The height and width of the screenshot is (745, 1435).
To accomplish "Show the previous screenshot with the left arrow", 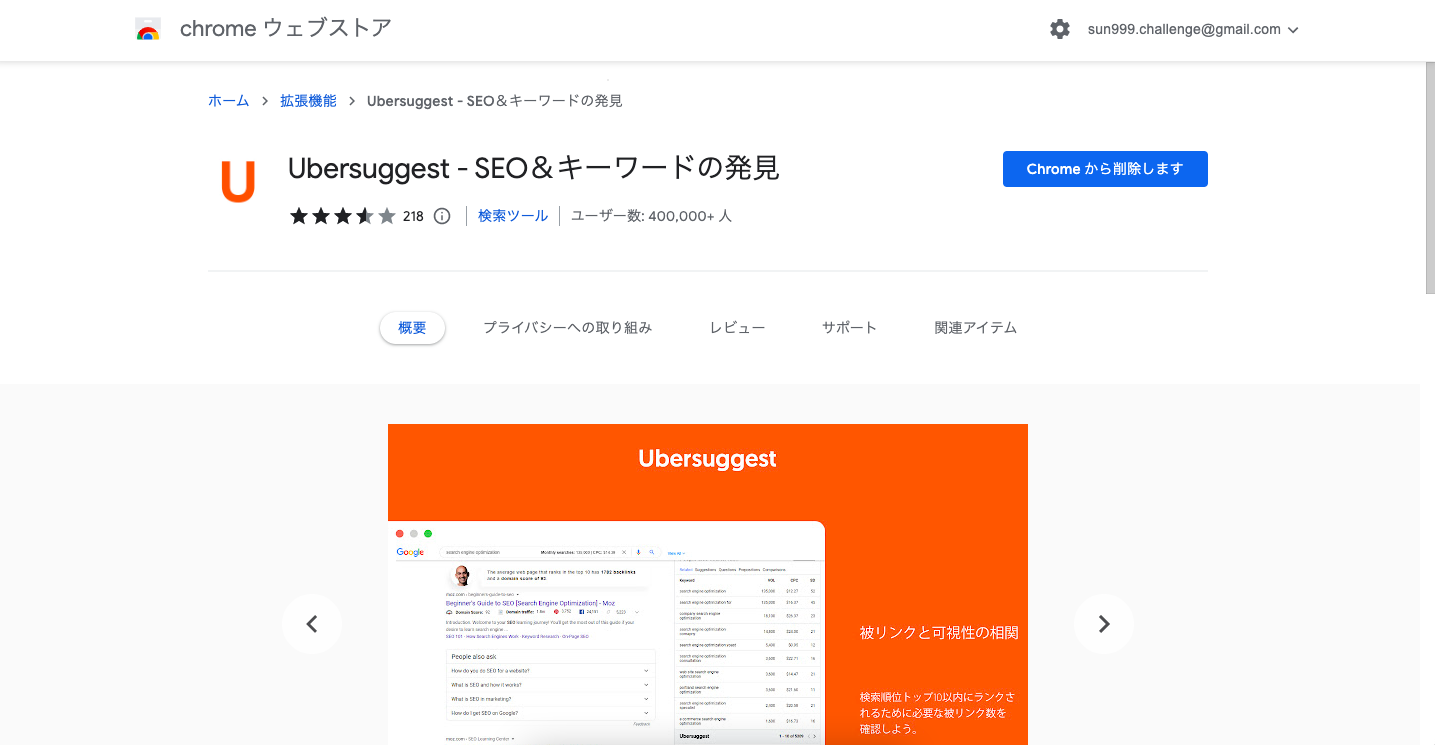I will 312,624.
